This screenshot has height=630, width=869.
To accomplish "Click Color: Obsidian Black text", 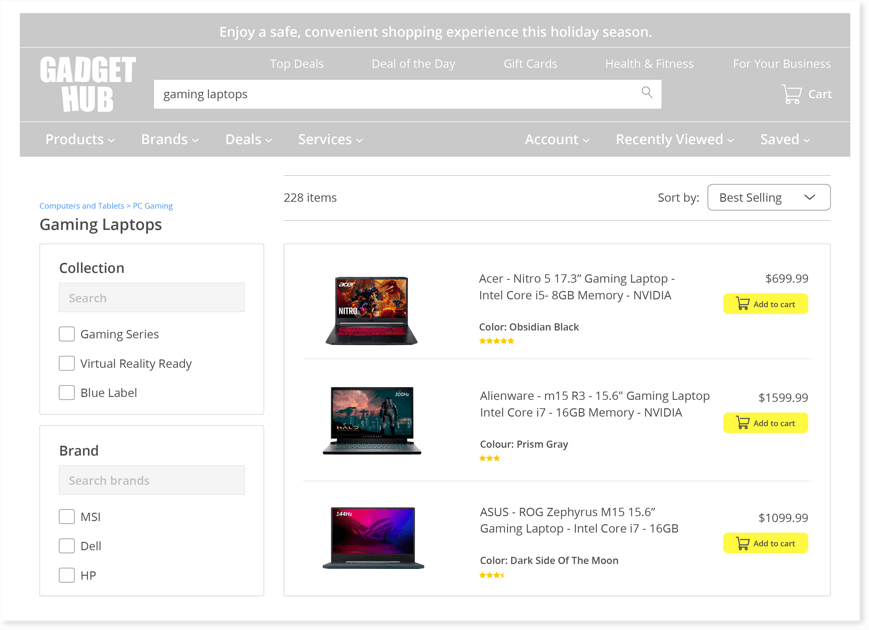I will (x=529, y=327).
